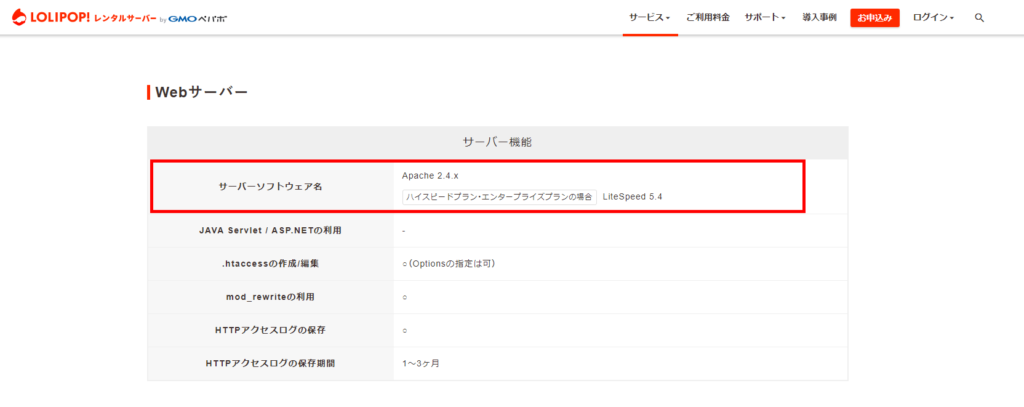Select the mod_rewriteの利用 row label
The image size is (1024, 407).
coord(270,297)
